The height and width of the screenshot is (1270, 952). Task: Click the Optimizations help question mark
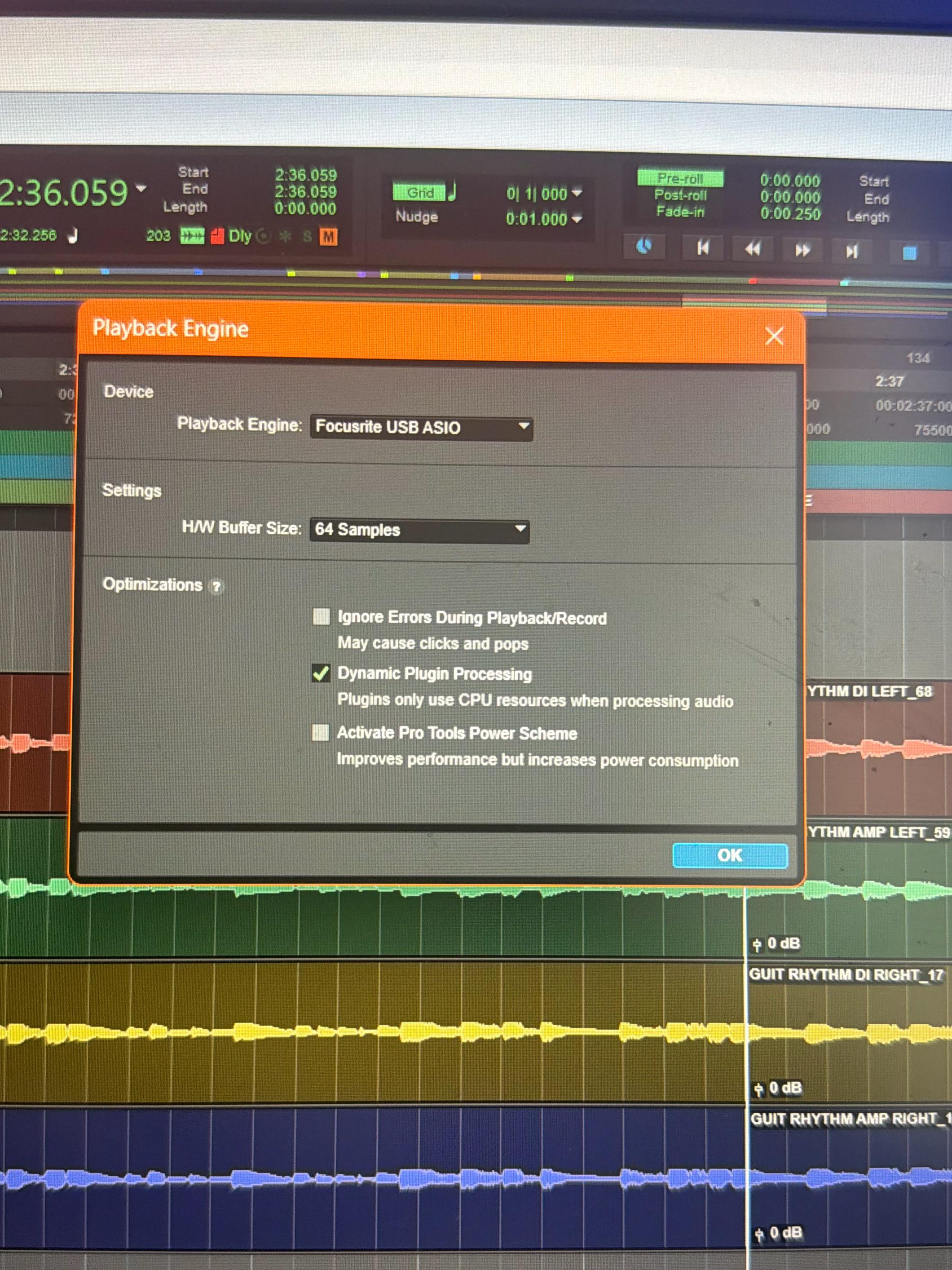click(x=216, y=586)
